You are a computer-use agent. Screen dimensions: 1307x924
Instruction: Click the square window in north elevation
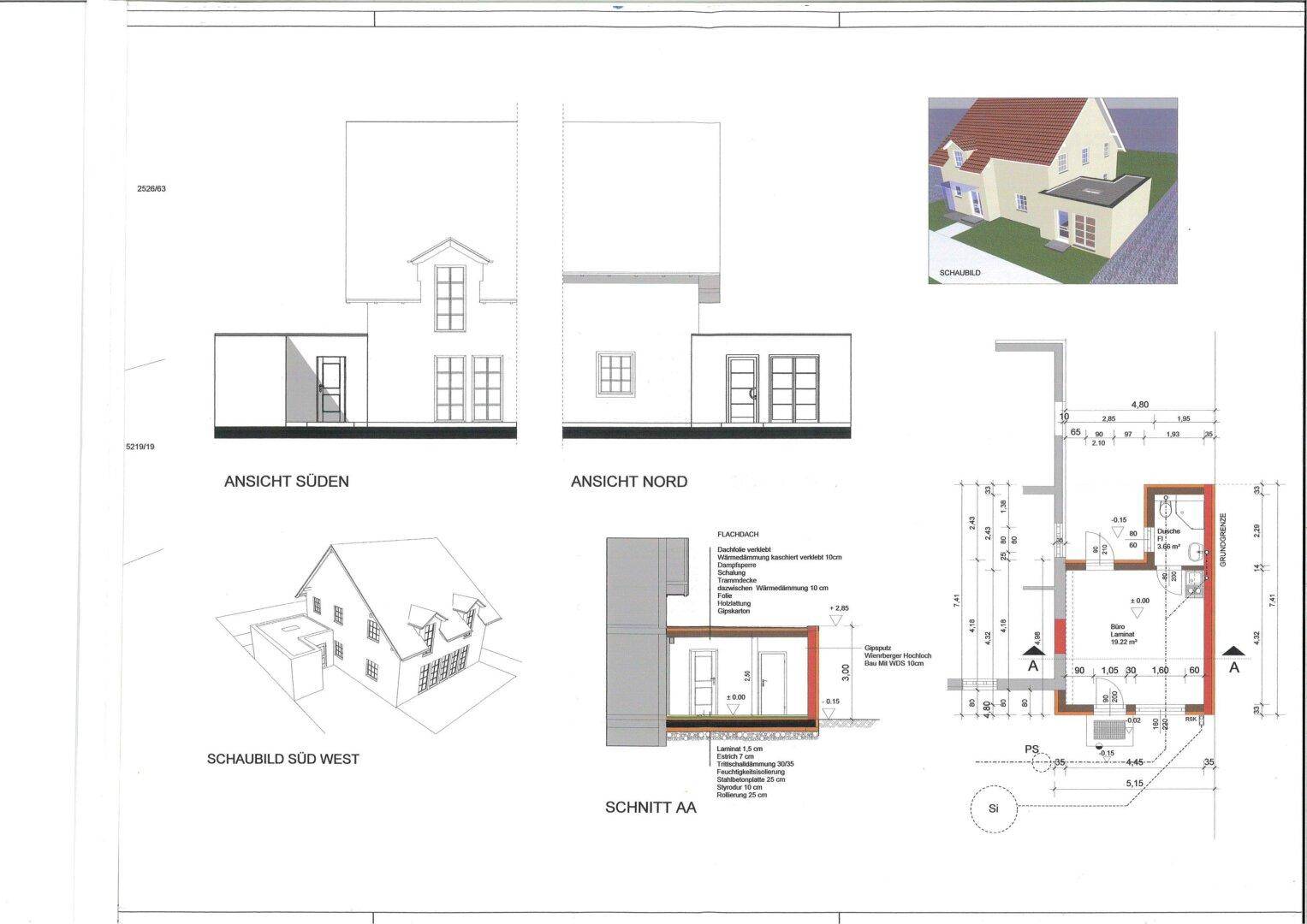617,374
